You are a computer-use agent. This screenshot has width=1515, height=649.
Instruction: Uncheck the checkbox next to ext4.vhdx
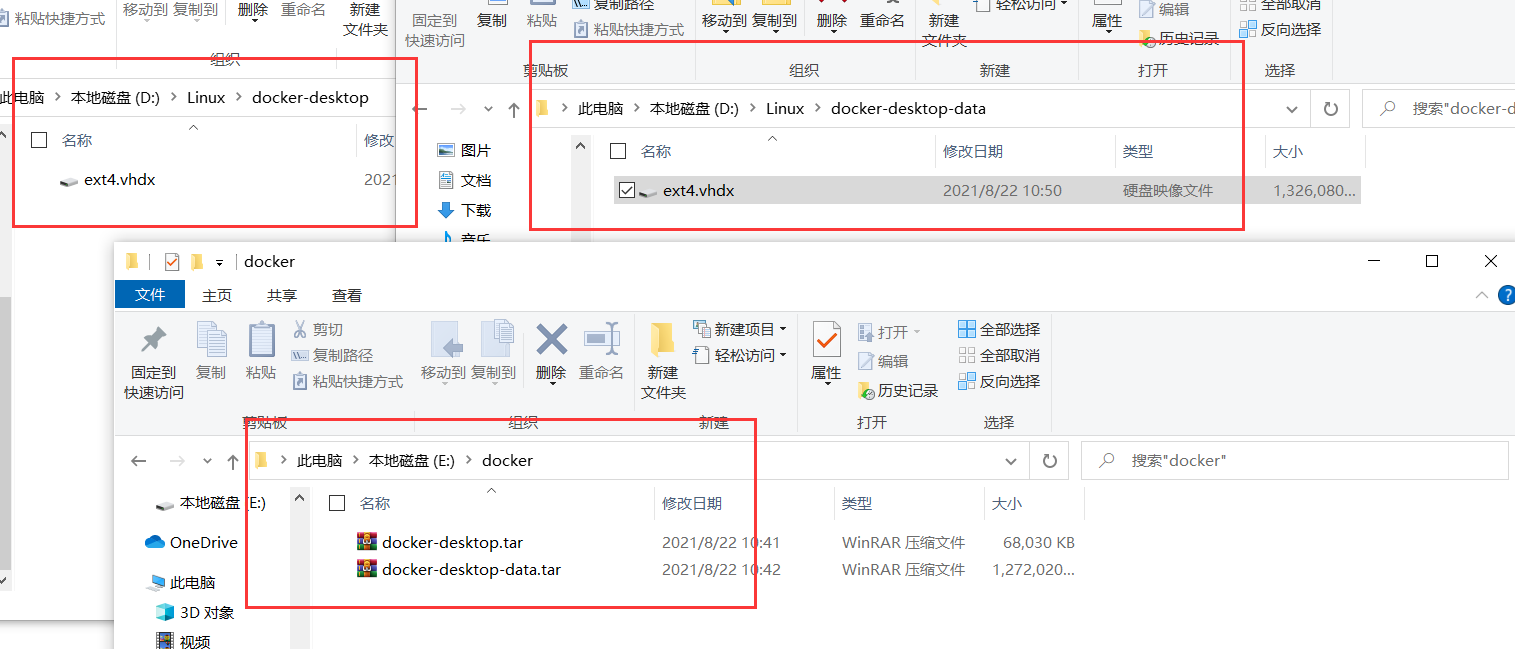(627, 190)
